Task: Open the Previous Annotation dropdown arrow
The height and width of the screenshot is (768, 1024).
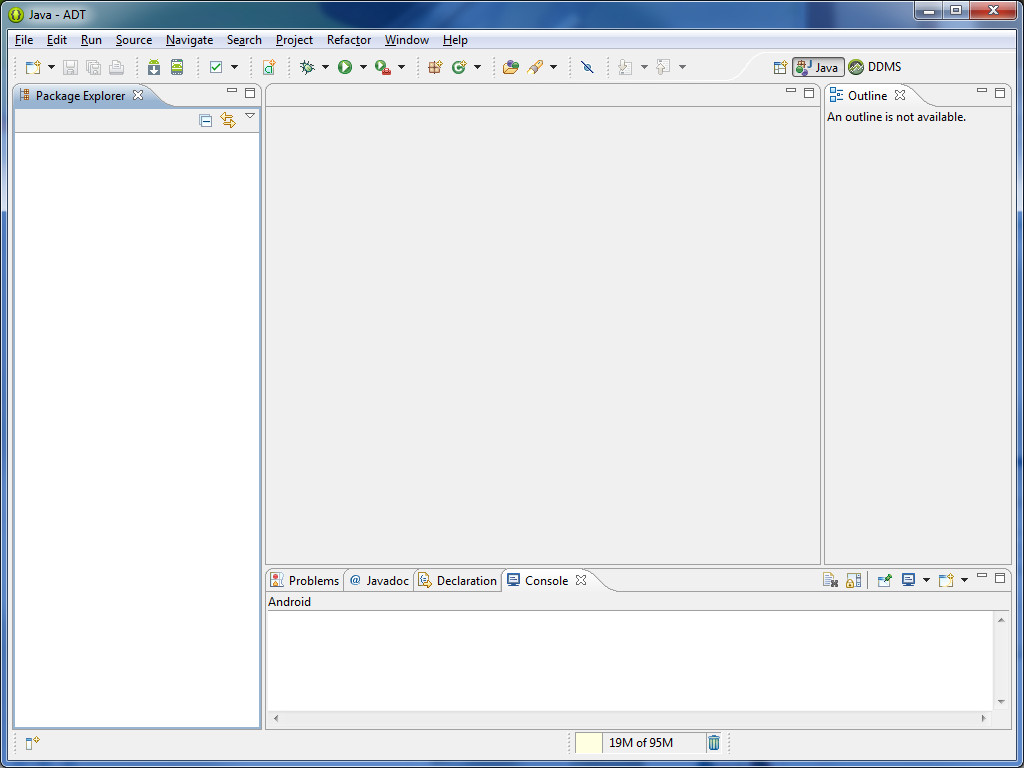Action: click(x=682, y=67)
